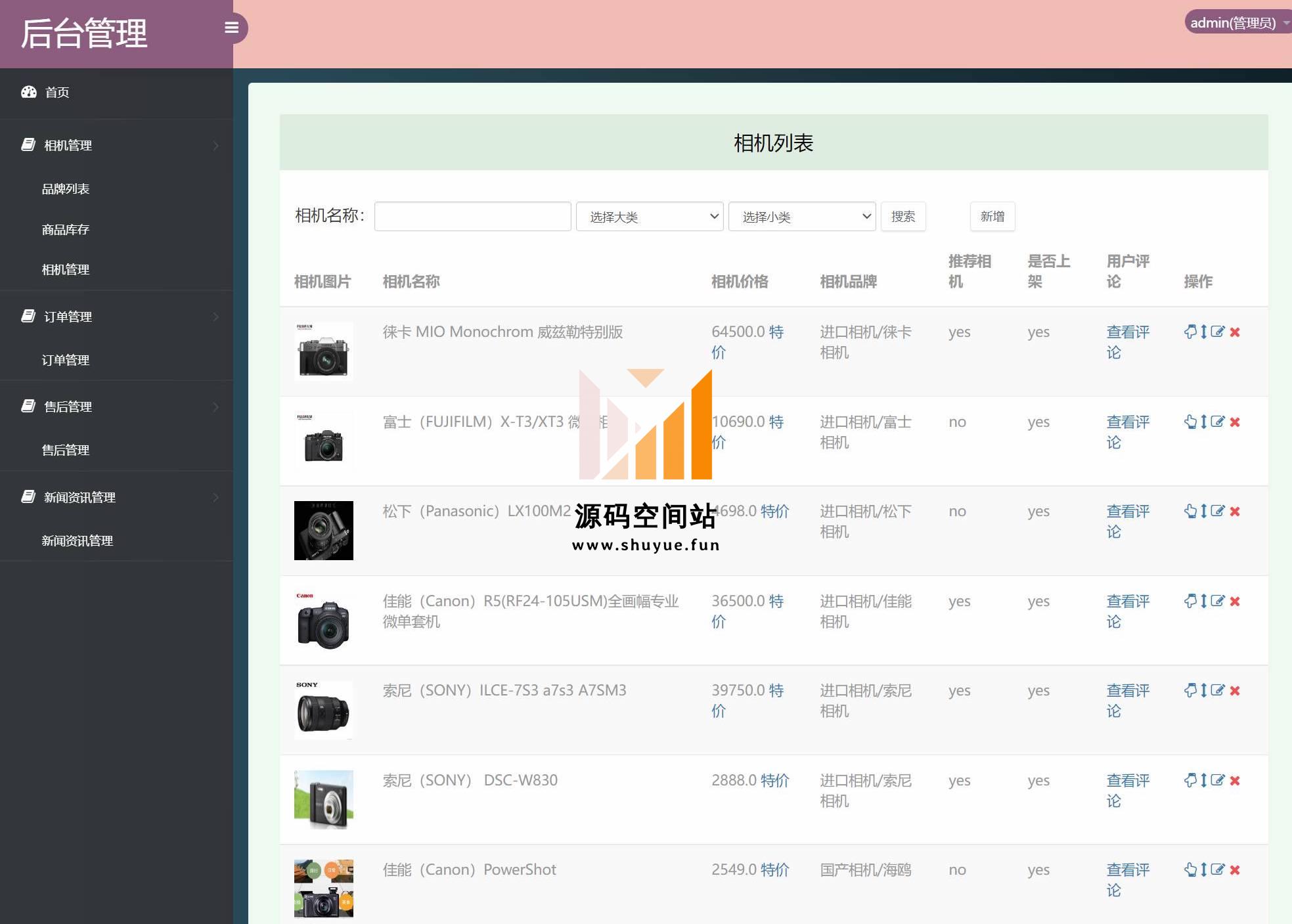Edit the 佳能 PowerShot camera entry
The image size is (1292, 924).
pyautogui.click(x=1218, y=869)
